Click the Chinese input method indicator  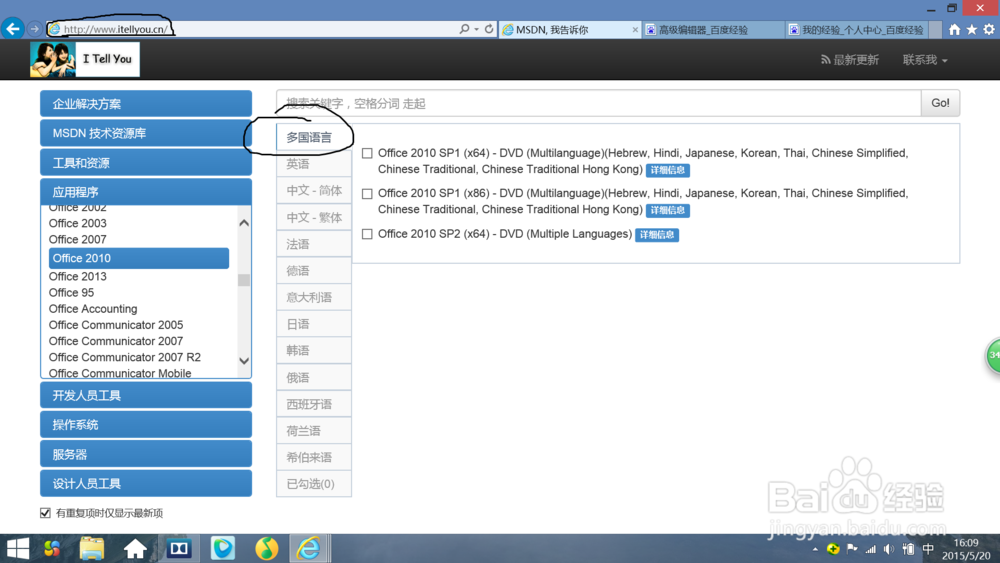click(x=928, y=548)
